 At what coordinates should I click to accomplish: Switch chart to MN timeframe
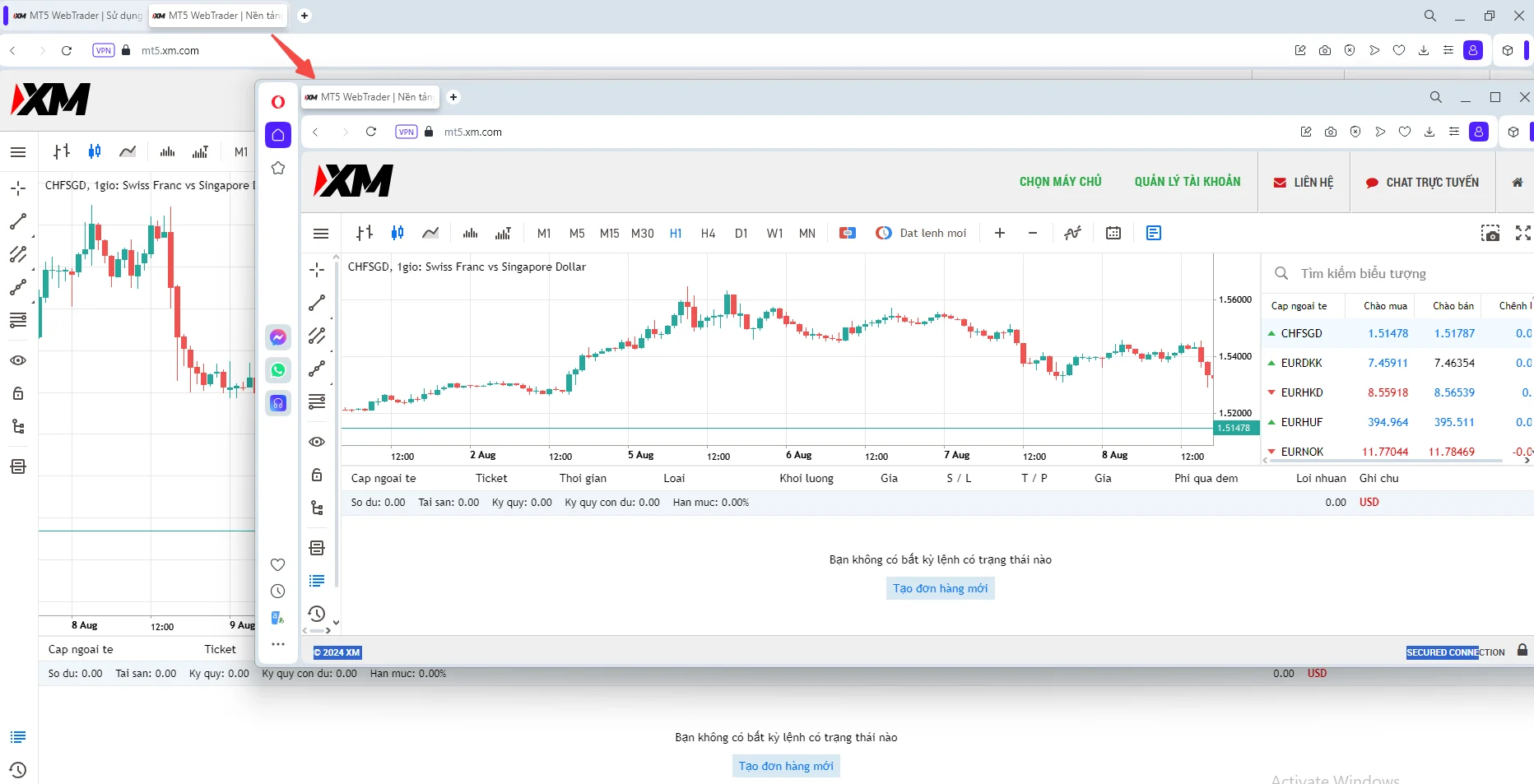pyautogui.click(x=807, y=234)
